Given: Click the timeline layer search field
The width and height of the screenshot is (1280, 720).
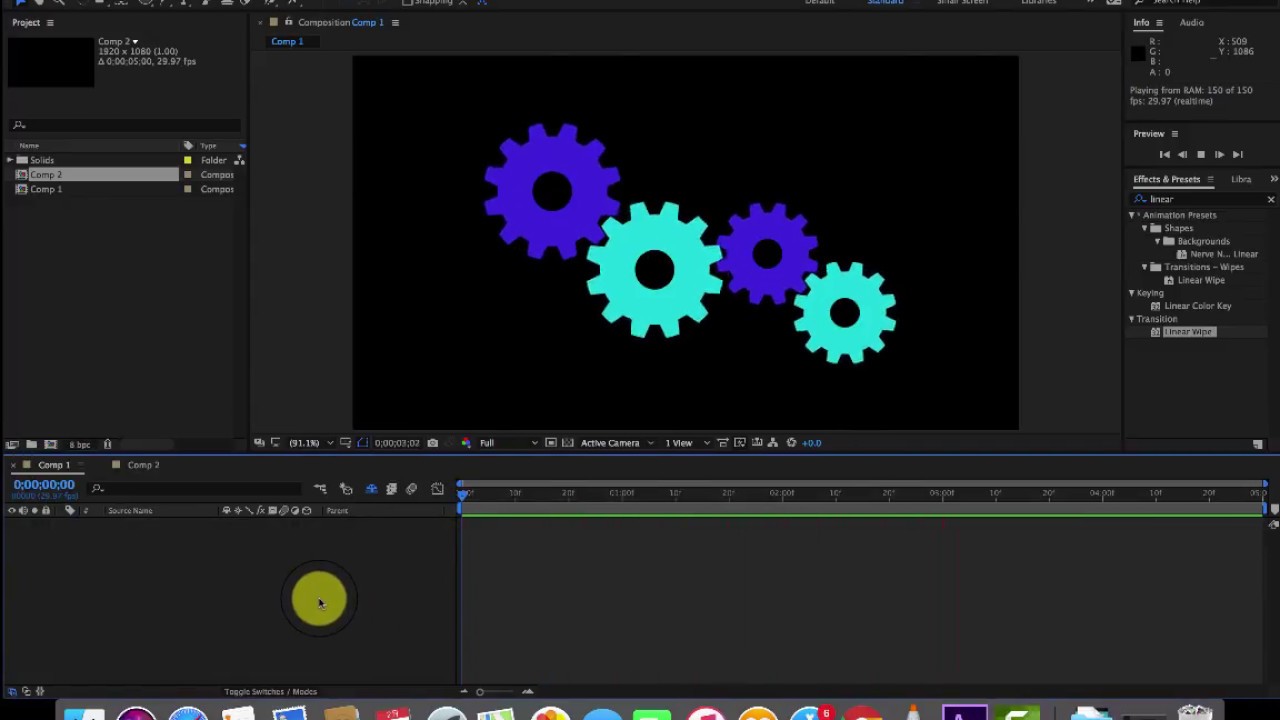Looking at the screenshot, I should click(195, 489).
